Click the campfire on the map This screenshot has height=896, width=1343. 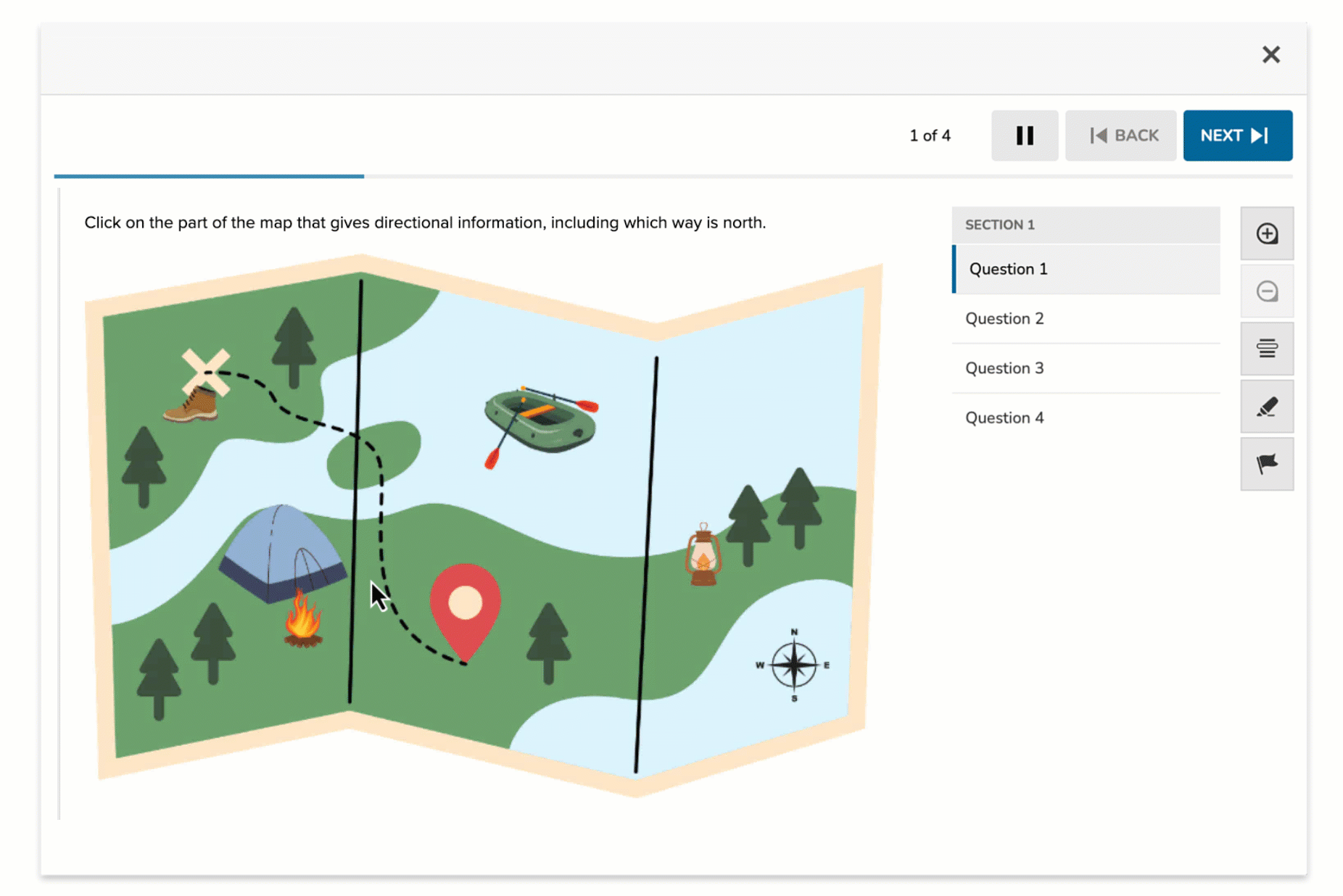click(303, 618)
